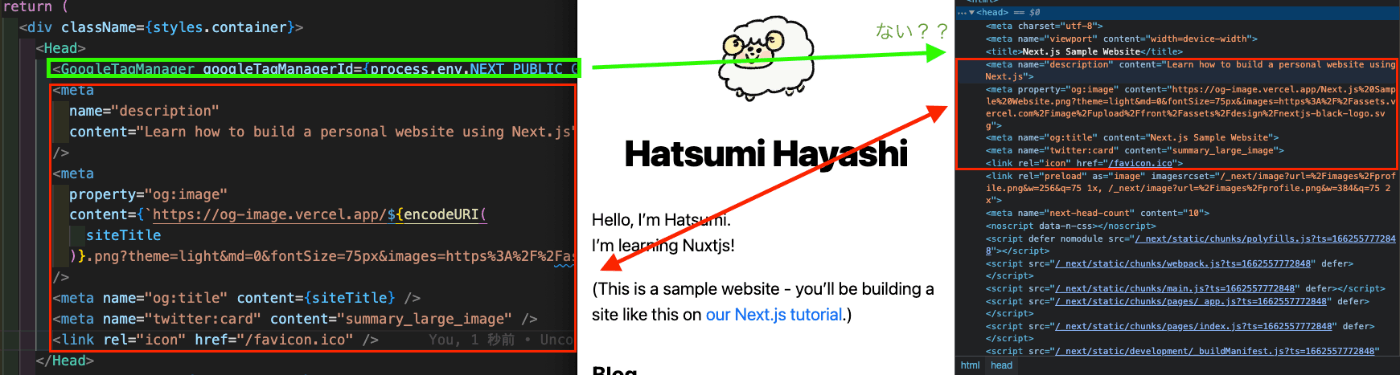The width and height of the screenshot is (1400, 375).
Task: Select the head breadcrumb in DevTools
Action: (x=1001, y=366)
